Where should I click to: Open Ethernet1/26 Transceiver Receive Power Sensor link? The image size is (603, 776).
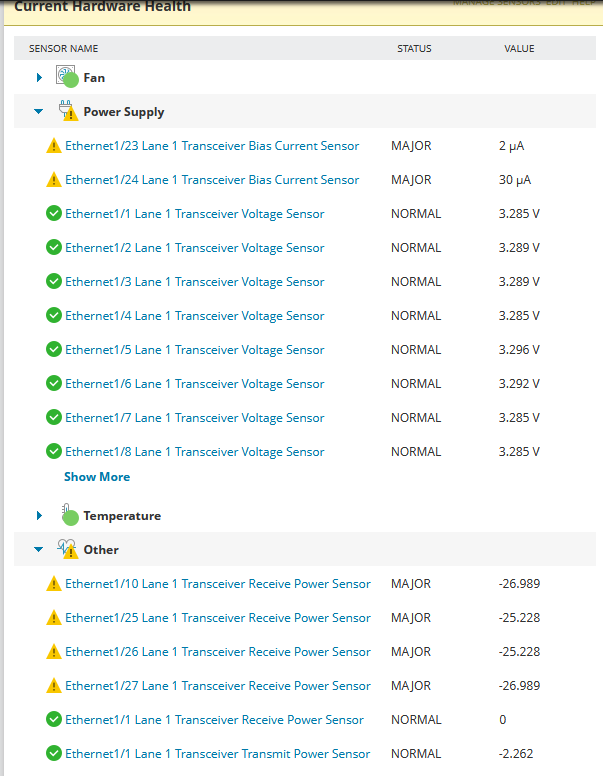(x=218, y=652)
